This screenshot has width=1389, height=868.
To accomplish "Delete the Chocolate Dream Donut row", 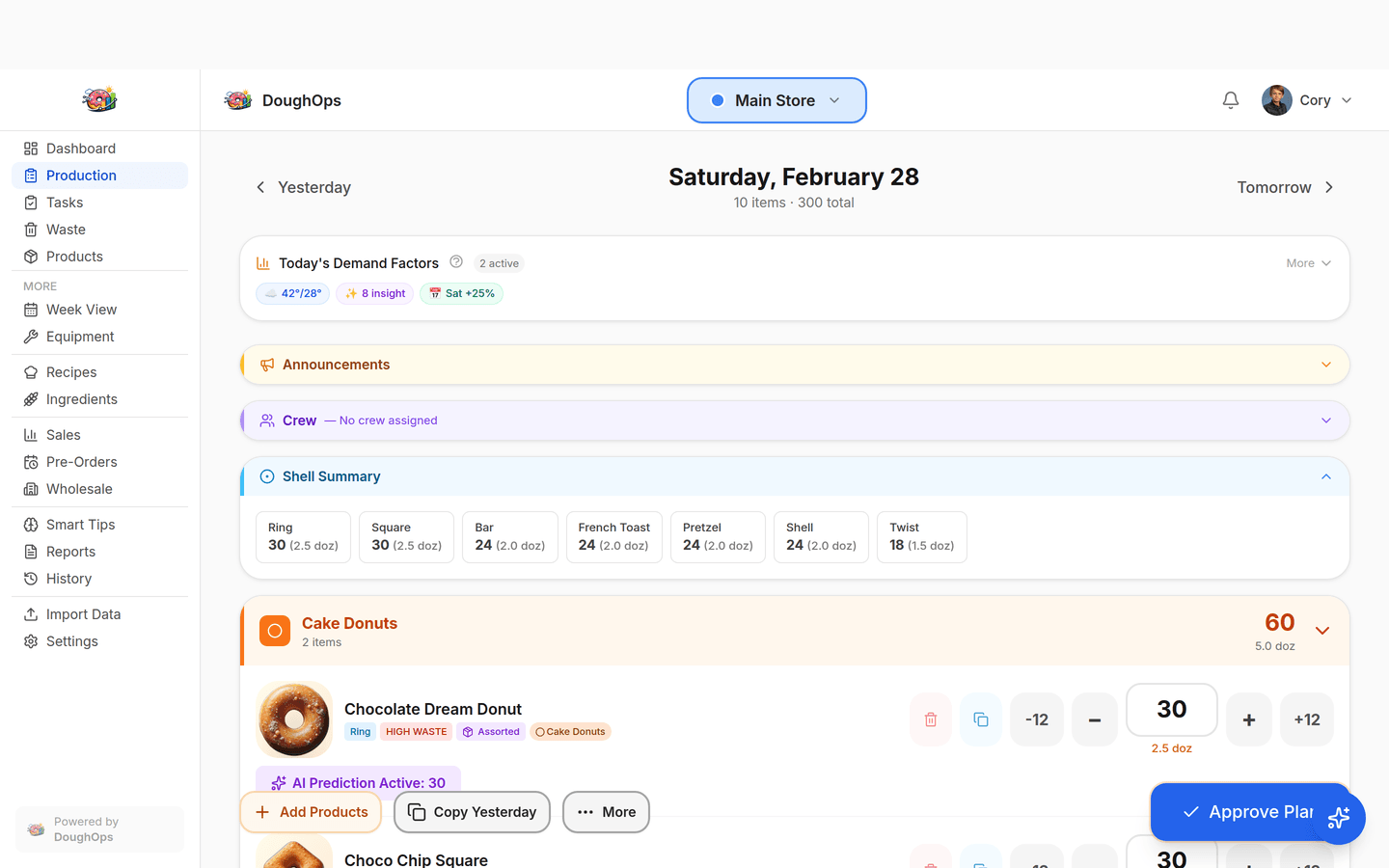I will pos(930,719).
